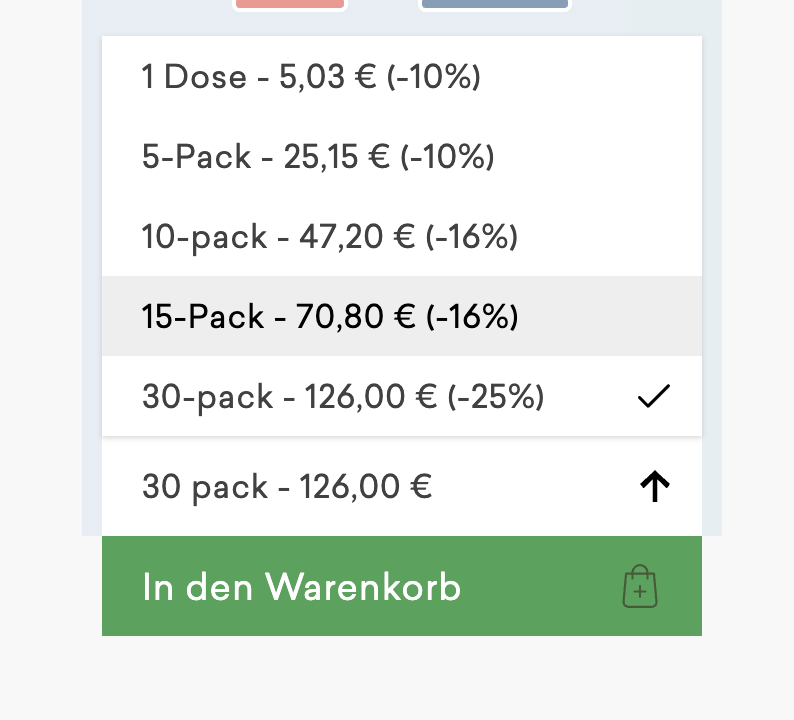Click the (-25%) discount label
The image size is (794, 720).
[x=496, y=397]
